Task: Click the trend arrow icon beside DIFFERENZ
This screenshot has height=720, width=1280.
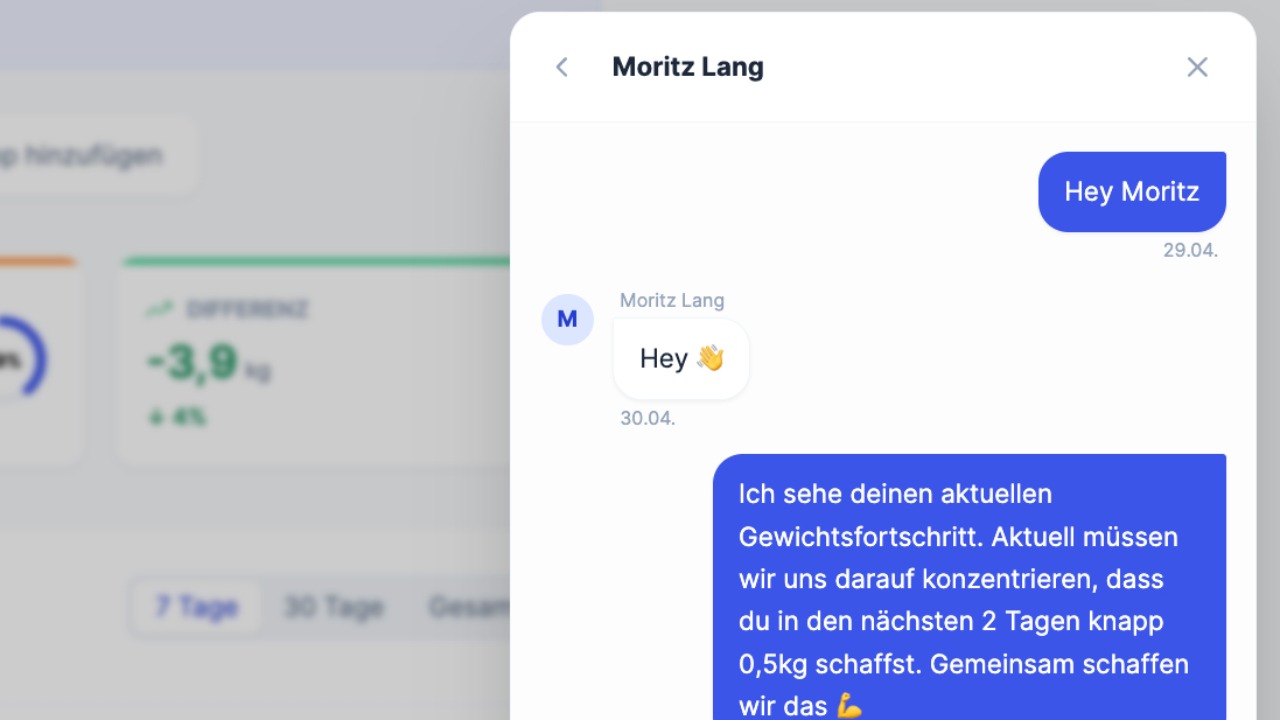Action: pyautogui.click(x=160, y=310)
